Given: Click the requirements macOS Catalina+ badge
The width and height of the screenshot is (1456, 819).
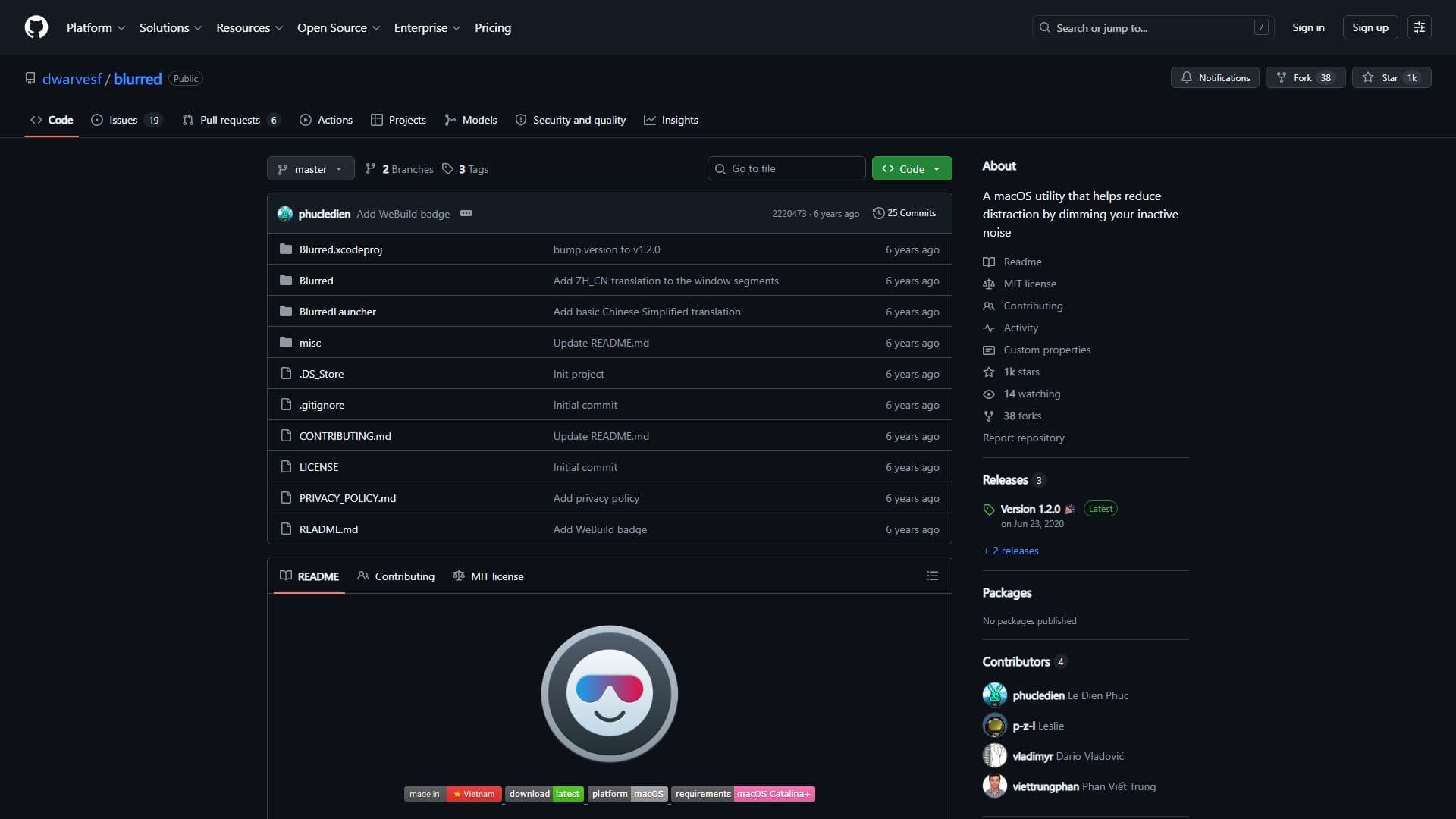Looking at the screenshot, I should [x=742, y=794].
